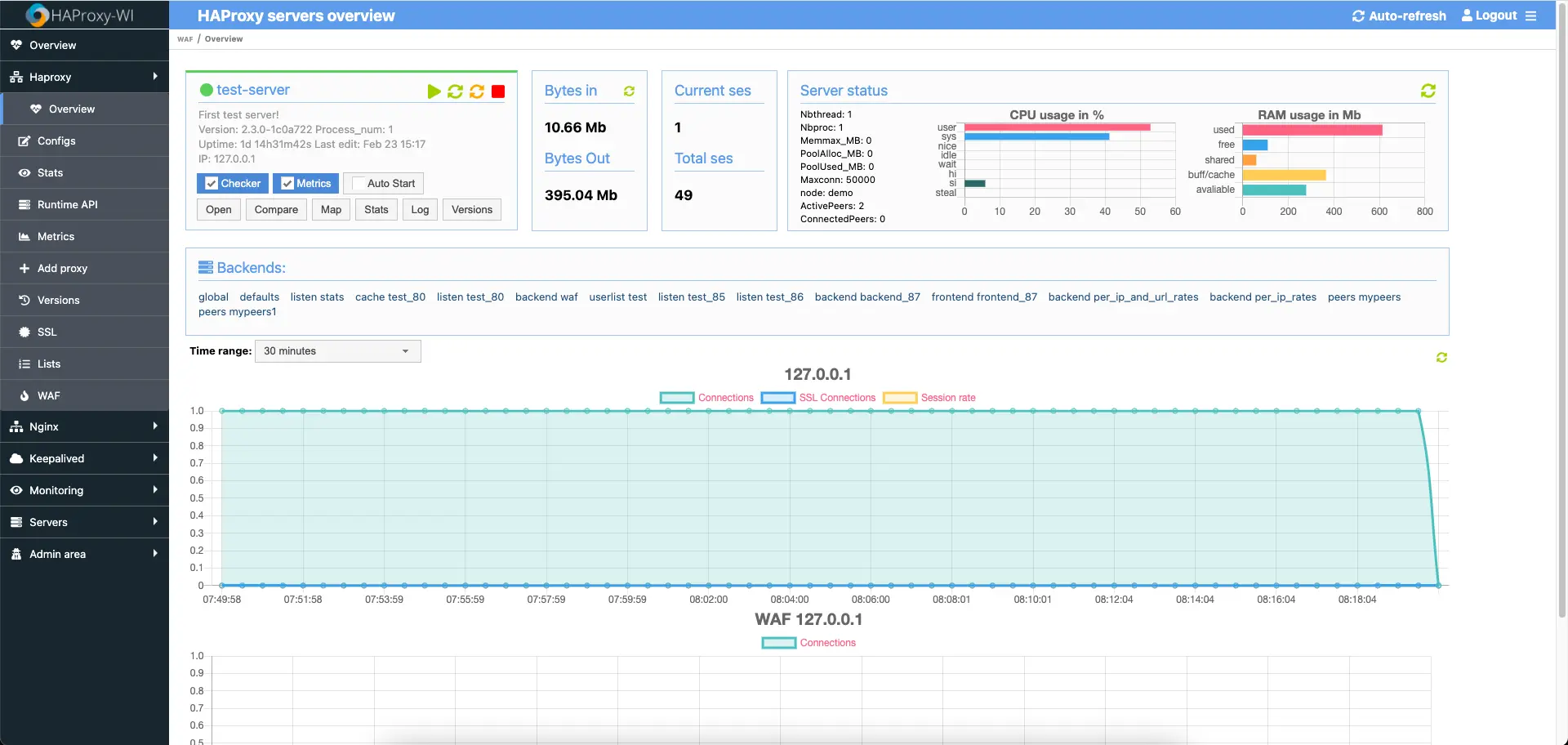The height and width of the screenshot is (745, 1568).
Task: Toggle the Metrics checkbox off
Action: pyautogui.click(x=286, y=183)
